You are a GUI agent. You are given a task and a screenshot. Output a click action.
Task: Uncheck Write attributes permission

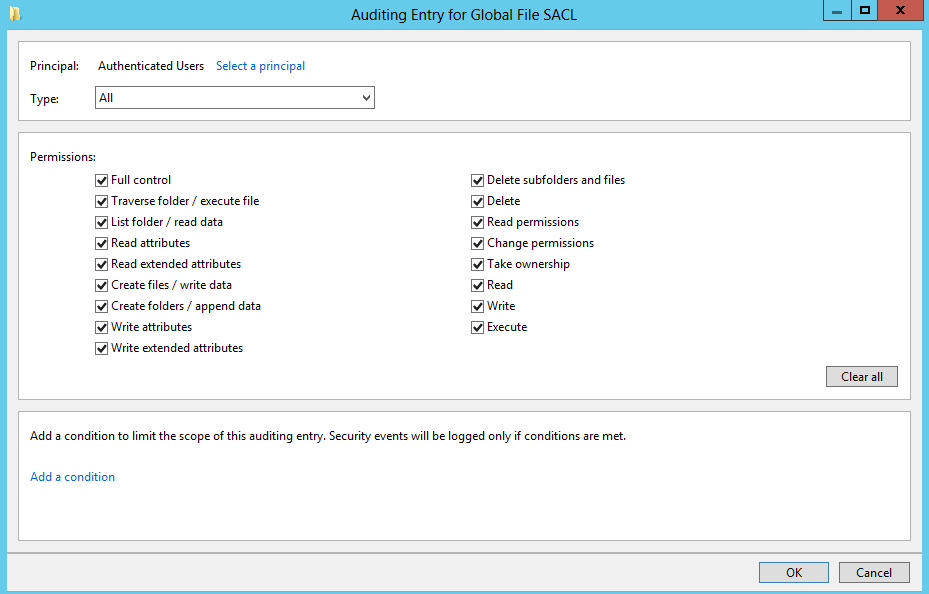point(101,327)
